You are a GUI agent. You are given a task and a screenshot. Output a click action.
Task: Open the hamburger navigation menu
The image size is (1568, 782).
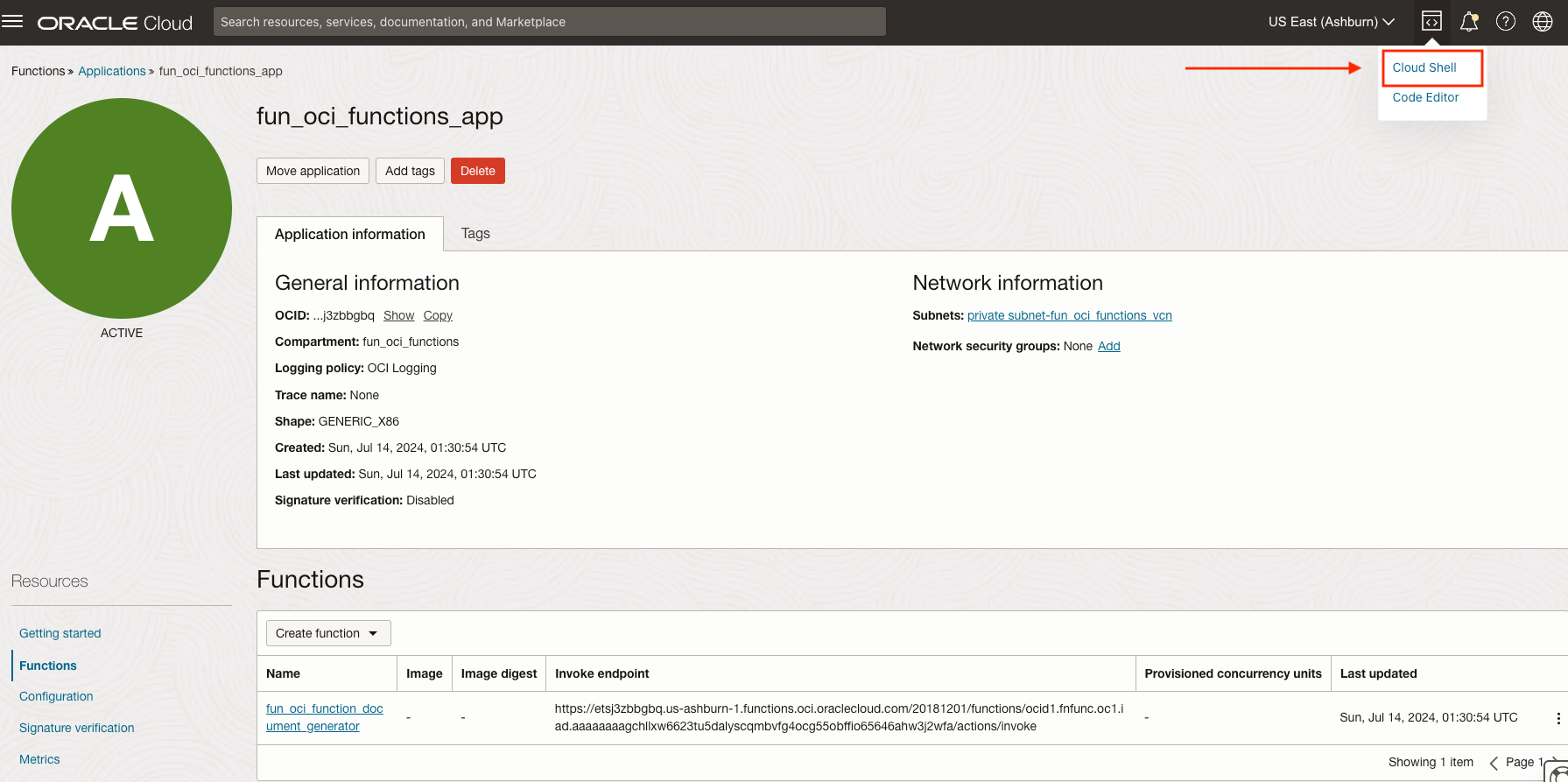[x=13, y=21]
